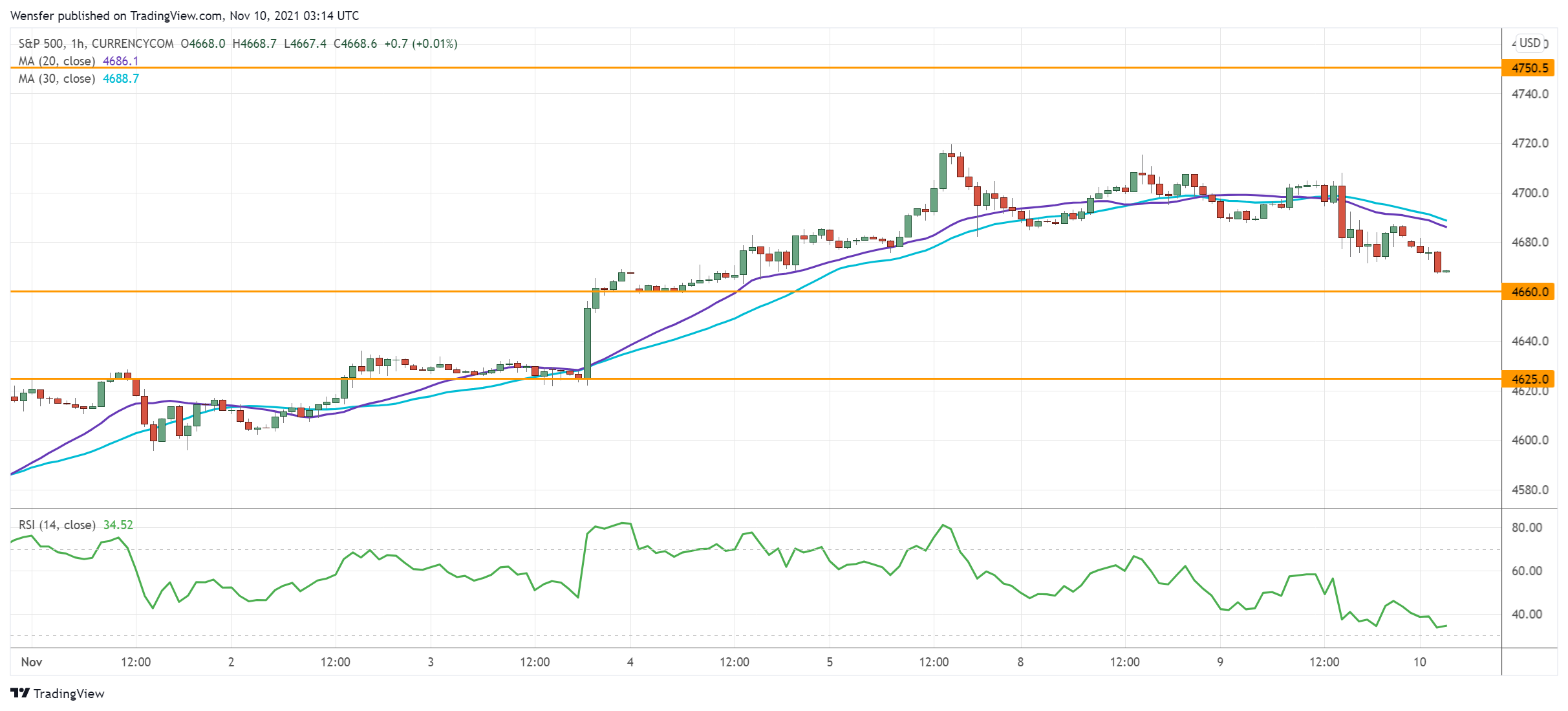The image size is (1568, 711).
Task: Click the date 5 on time axis
Action: [x=830, y=662]
